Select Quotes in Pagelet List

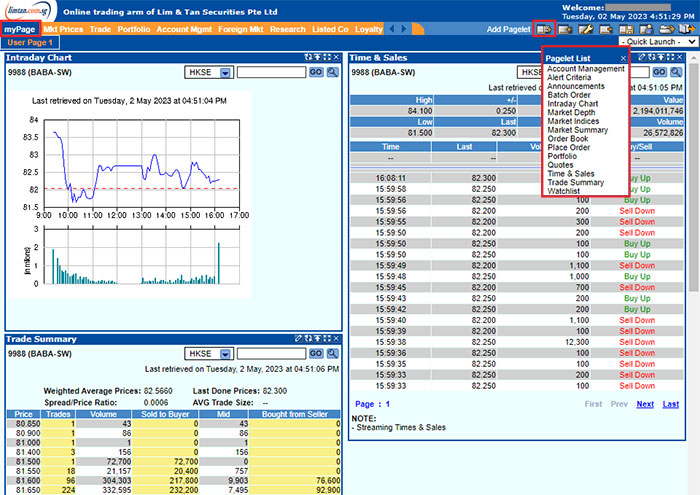pyautogui.click(x=560, y=165)
